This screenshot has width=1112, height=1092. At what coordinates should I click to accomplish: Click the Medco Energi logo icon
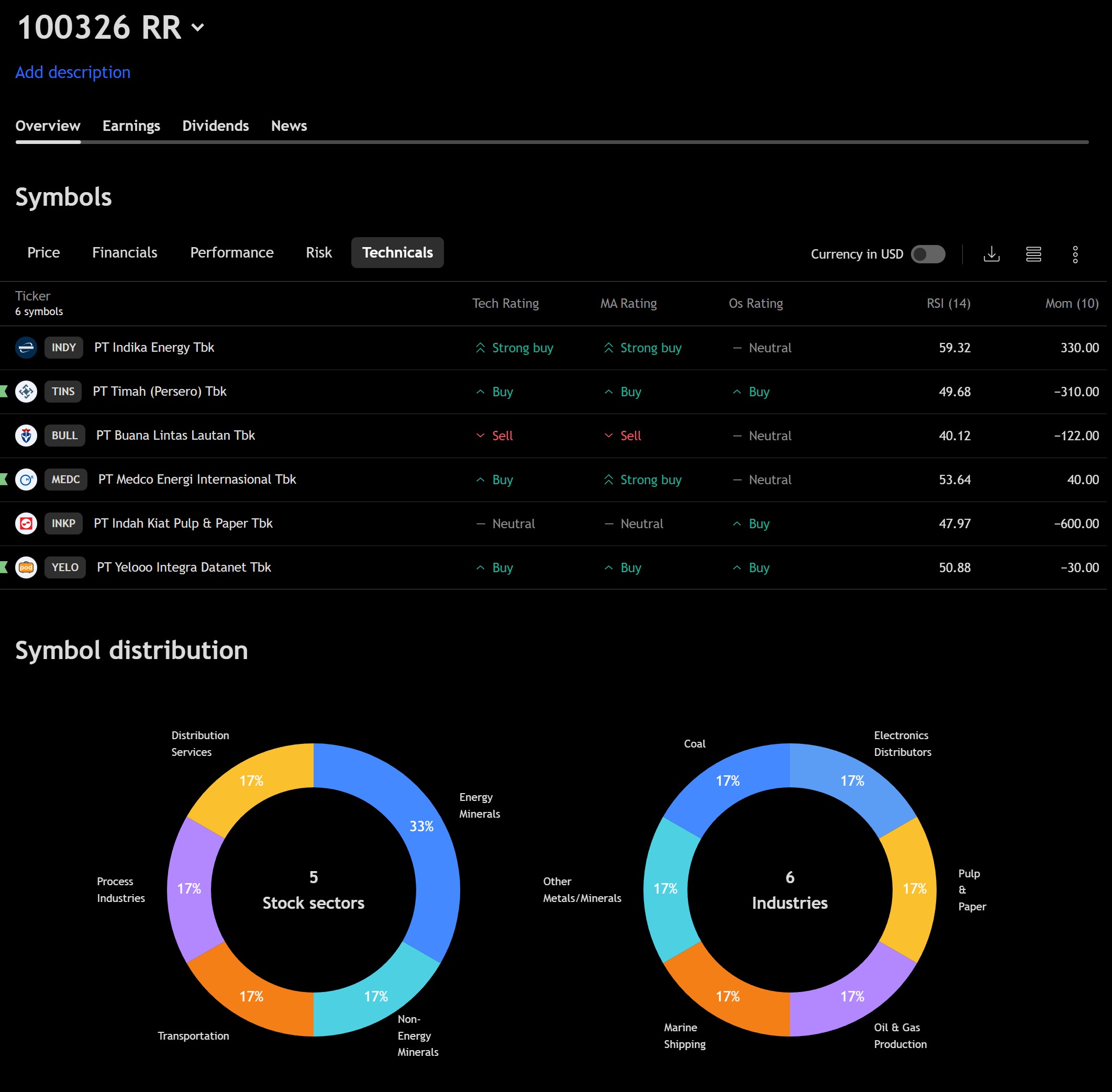(x=26, y=480)
